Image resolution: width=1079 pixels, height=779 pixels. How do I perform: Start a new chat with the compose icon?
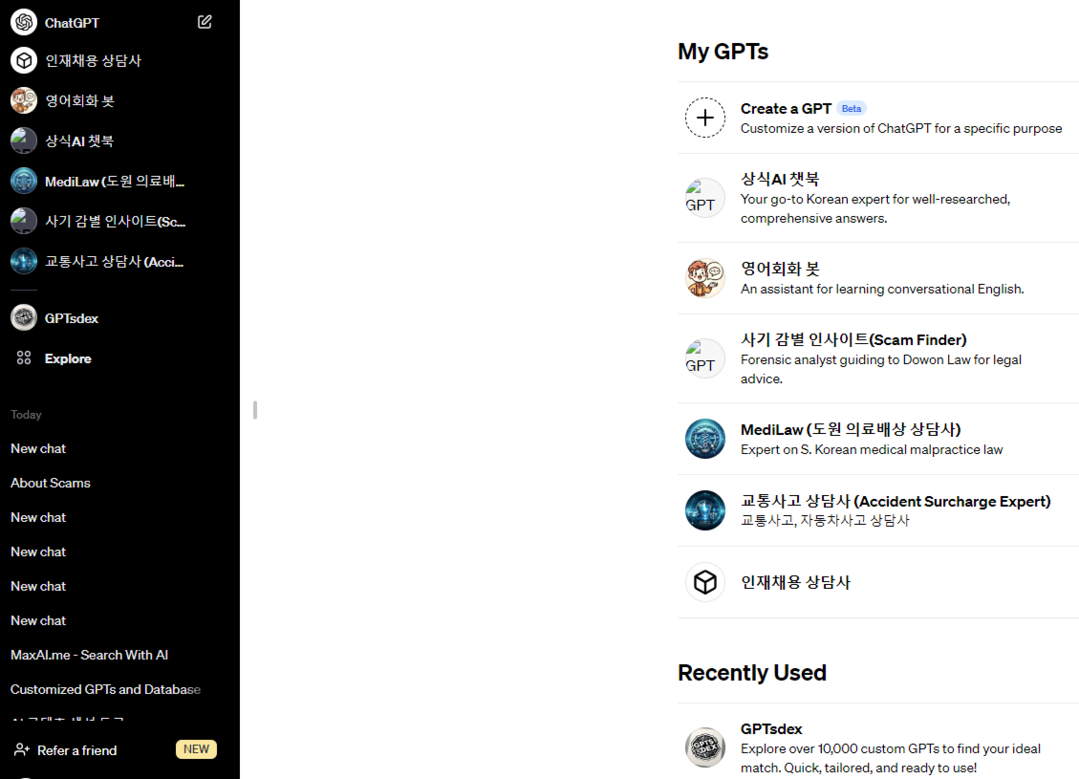[x=204, y=22]
